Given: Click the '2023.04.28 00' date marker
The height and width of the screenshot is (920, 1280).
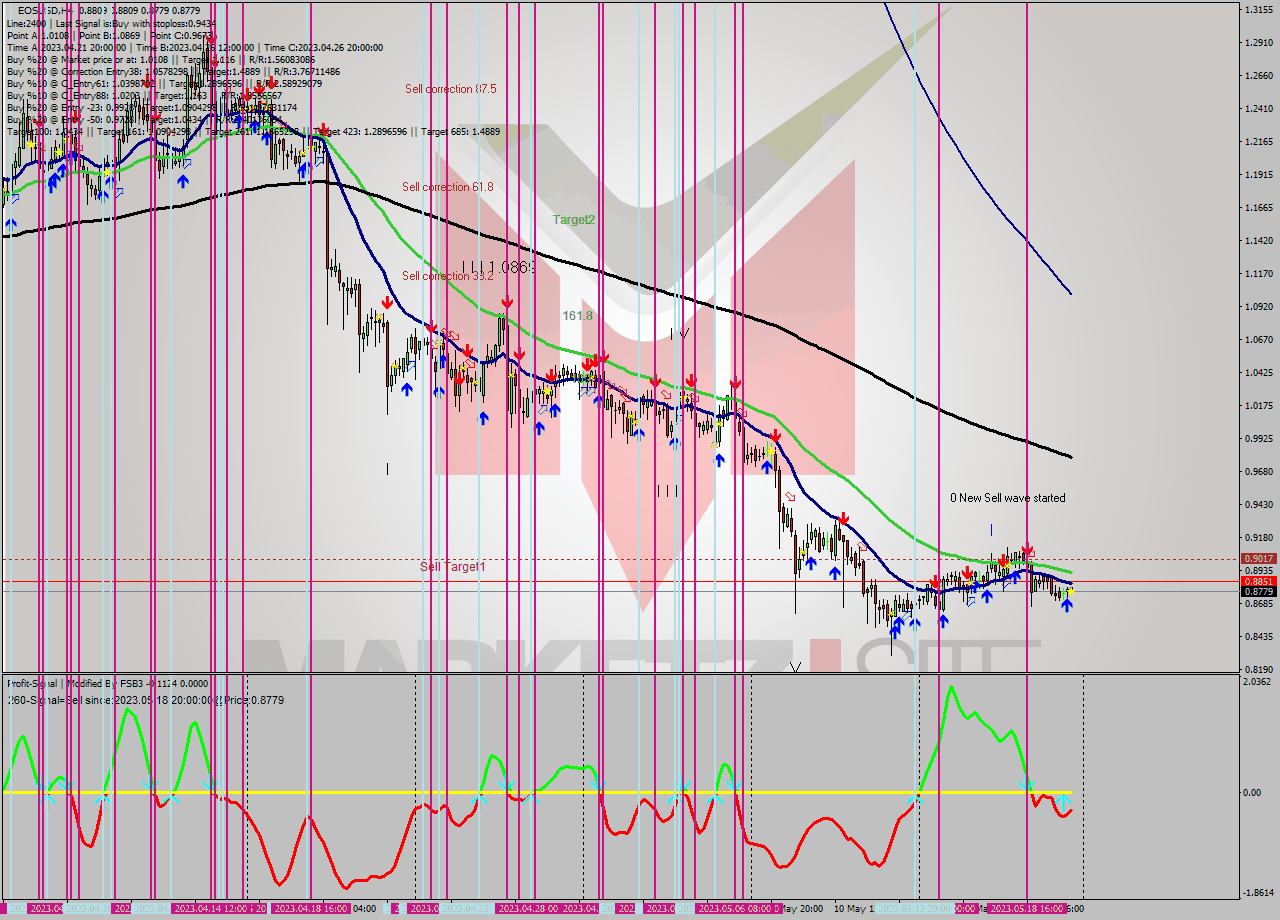Looking at the screenshot, I should coord(527,908).
